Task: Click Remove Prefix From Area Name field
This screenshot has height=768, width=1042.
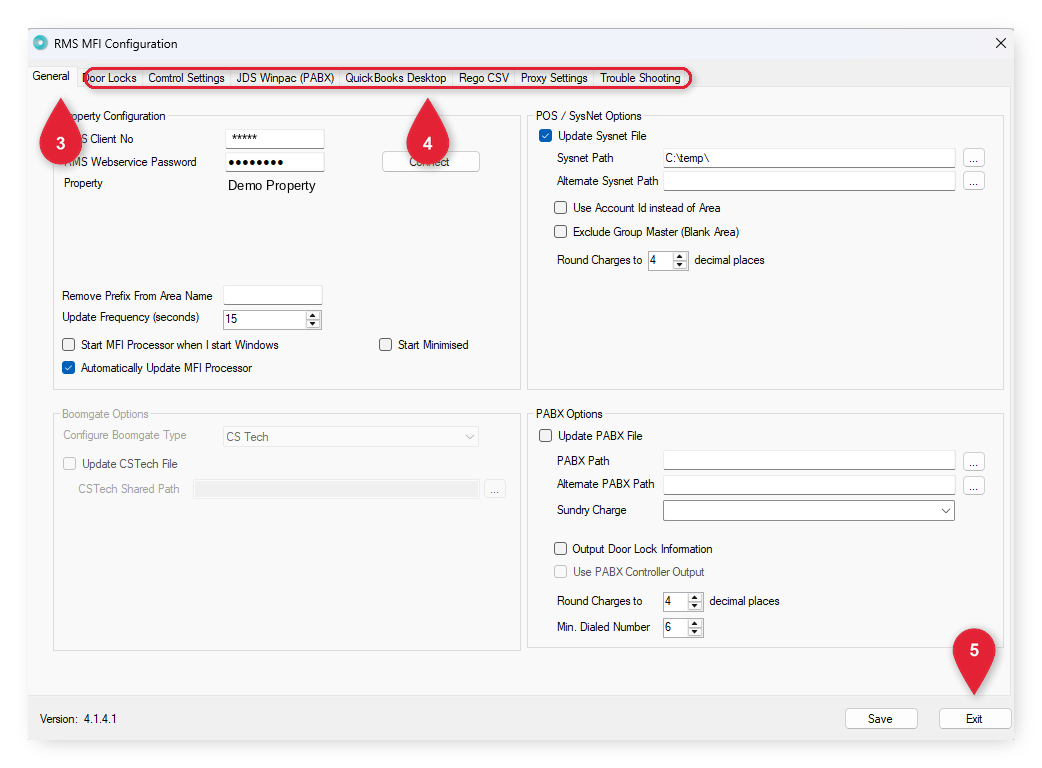Action: pyautogui.click(x=272, y=296)
